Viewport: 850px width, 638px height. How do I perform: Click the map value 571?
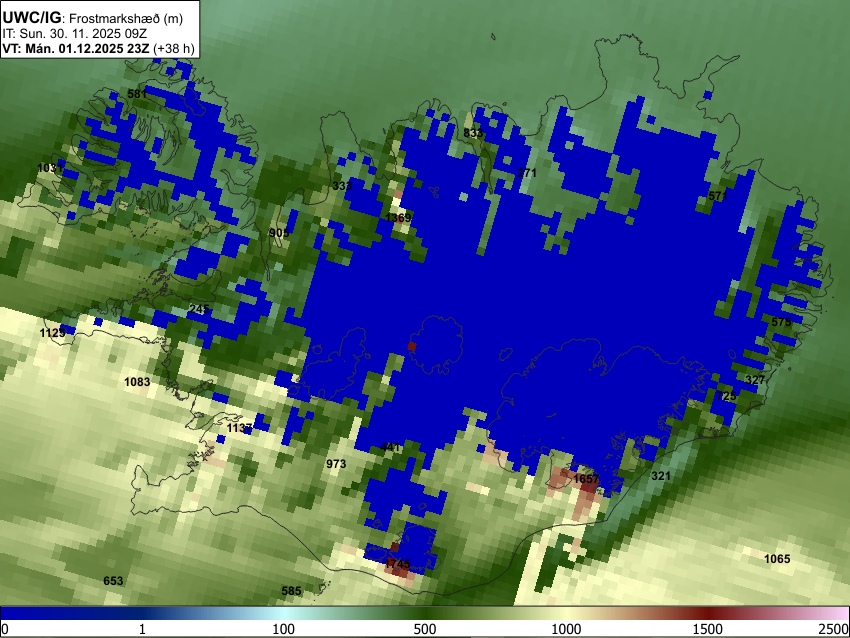(718, 196)
